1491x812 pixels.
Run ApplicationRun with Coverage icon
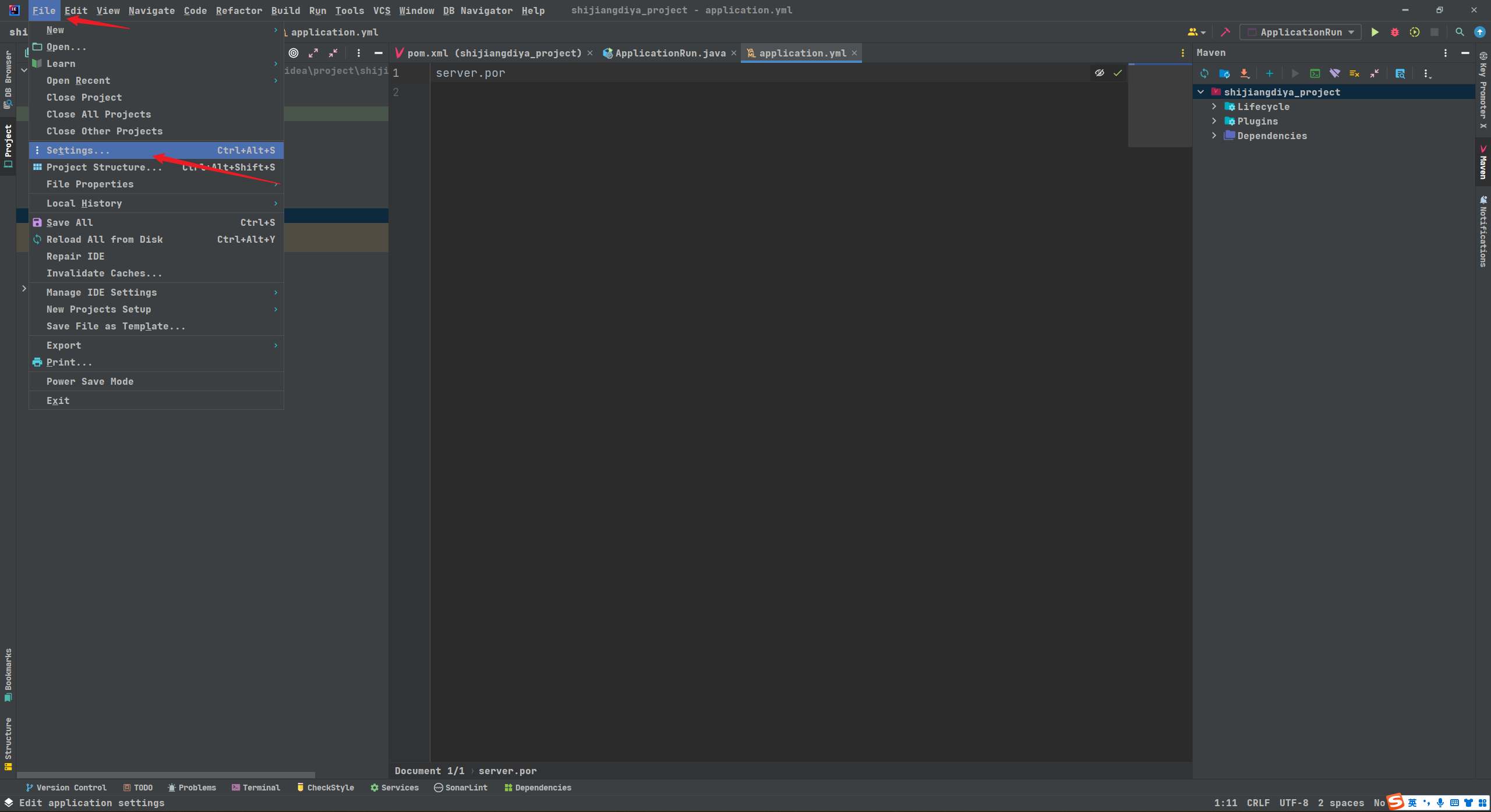pos(1414,32)
